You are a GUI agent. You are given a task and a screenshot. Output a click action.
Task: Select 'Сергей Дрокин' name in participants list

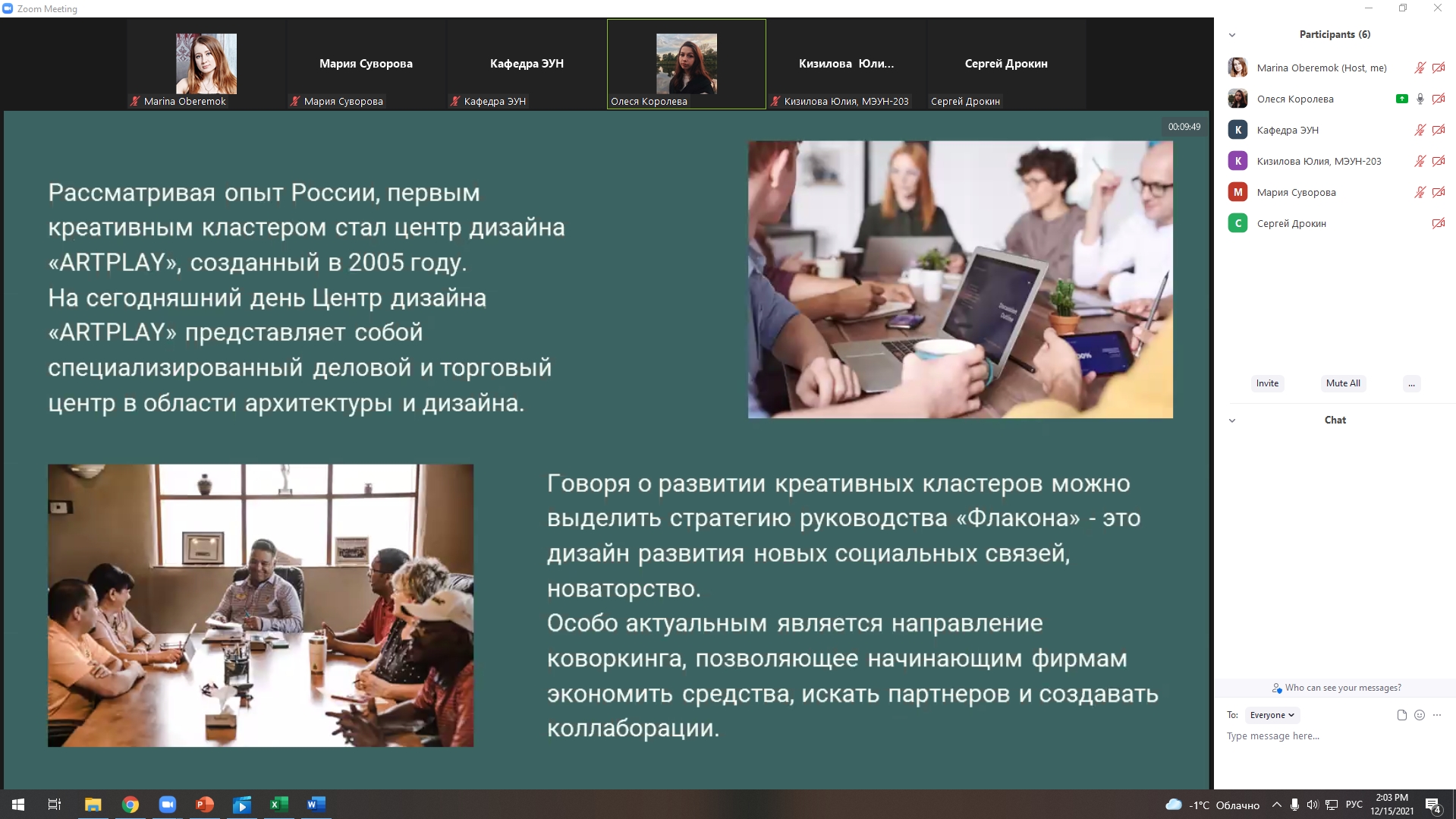coord(1291,223)
